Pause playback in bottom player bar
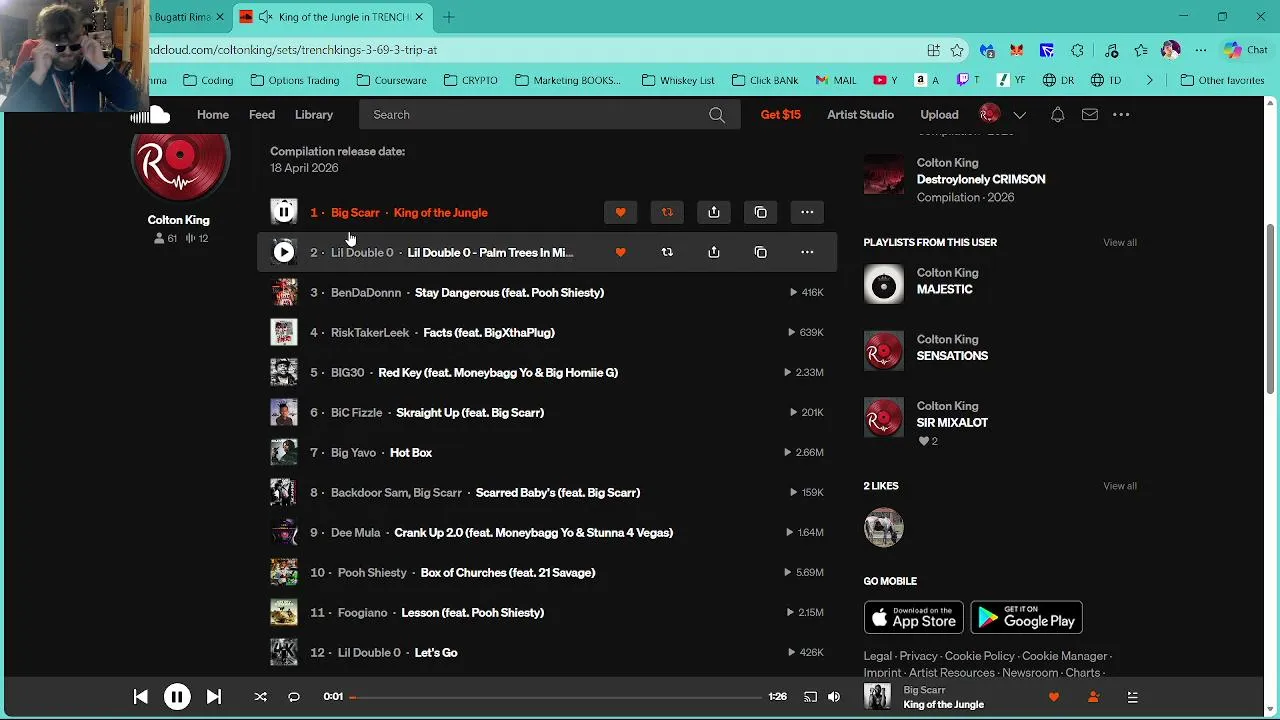Screen dimensions: 1280x720 [x=177, y=697]
